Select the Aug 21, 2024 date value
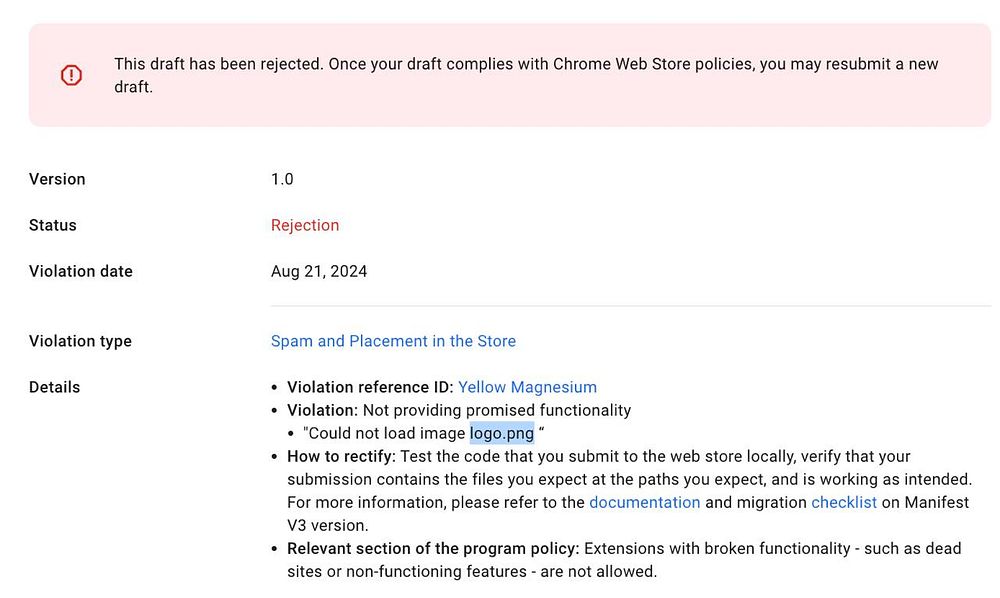The height and width of the screenshot is (598, 1000). click(319, 271)
